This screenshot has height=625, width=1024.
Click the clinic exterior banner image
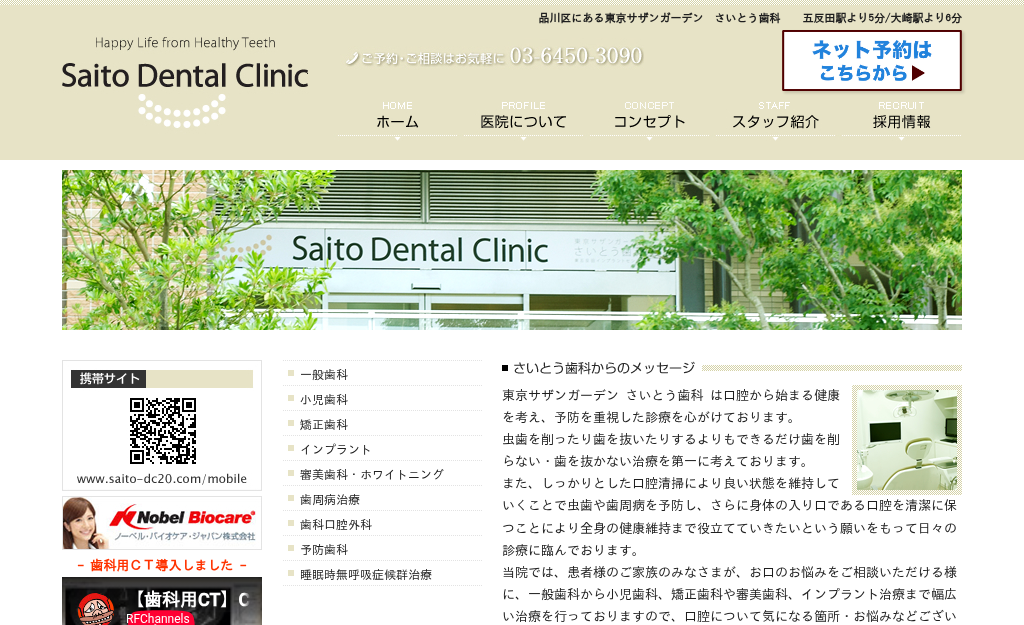pos(512,250)
